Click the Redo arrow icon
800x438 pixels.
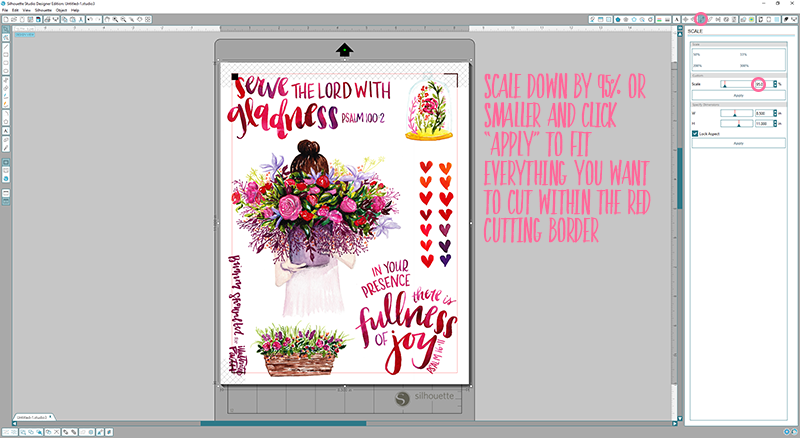coord(97,19)
